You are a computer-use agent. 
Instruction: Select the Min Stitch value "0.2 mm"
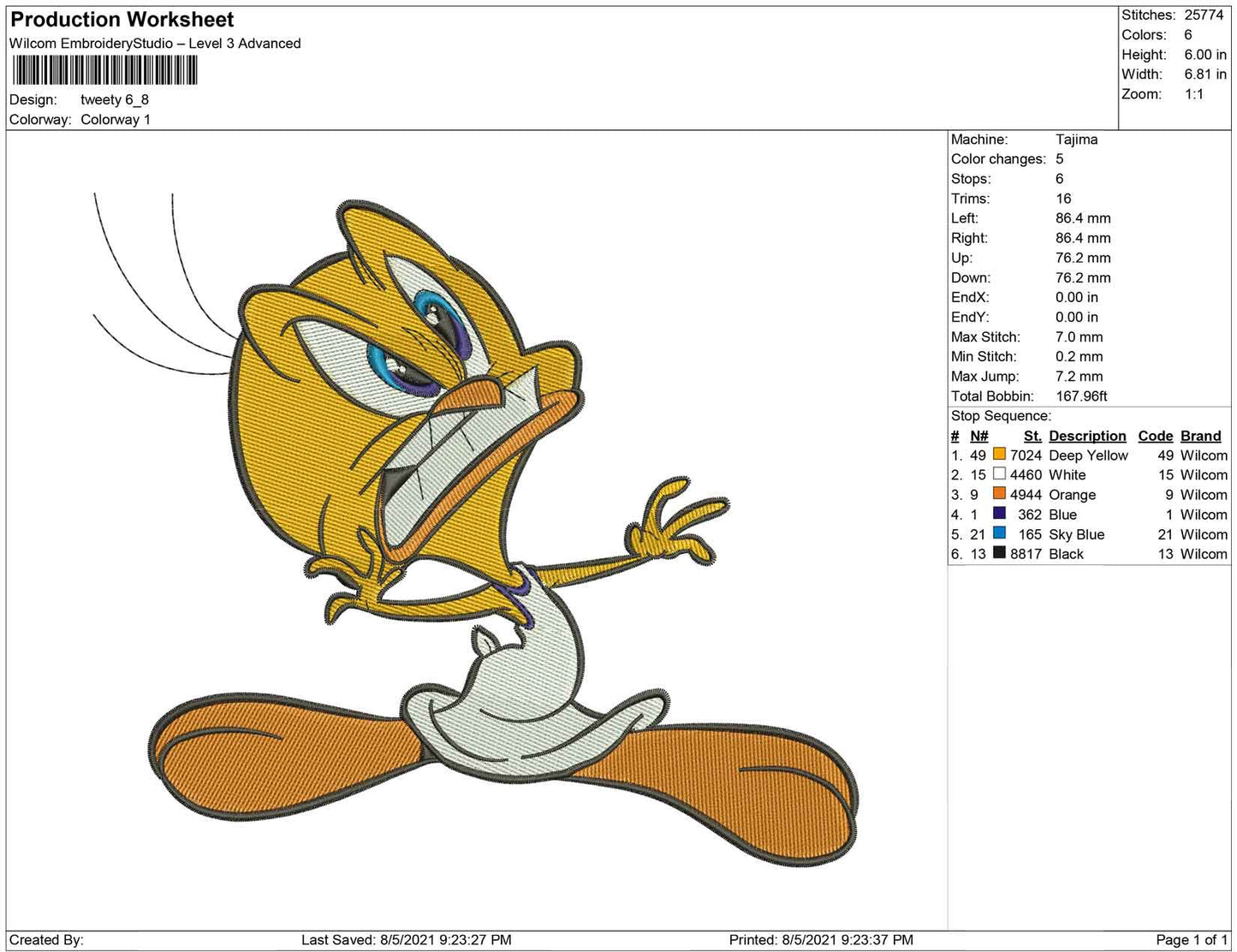(1079, 357)
